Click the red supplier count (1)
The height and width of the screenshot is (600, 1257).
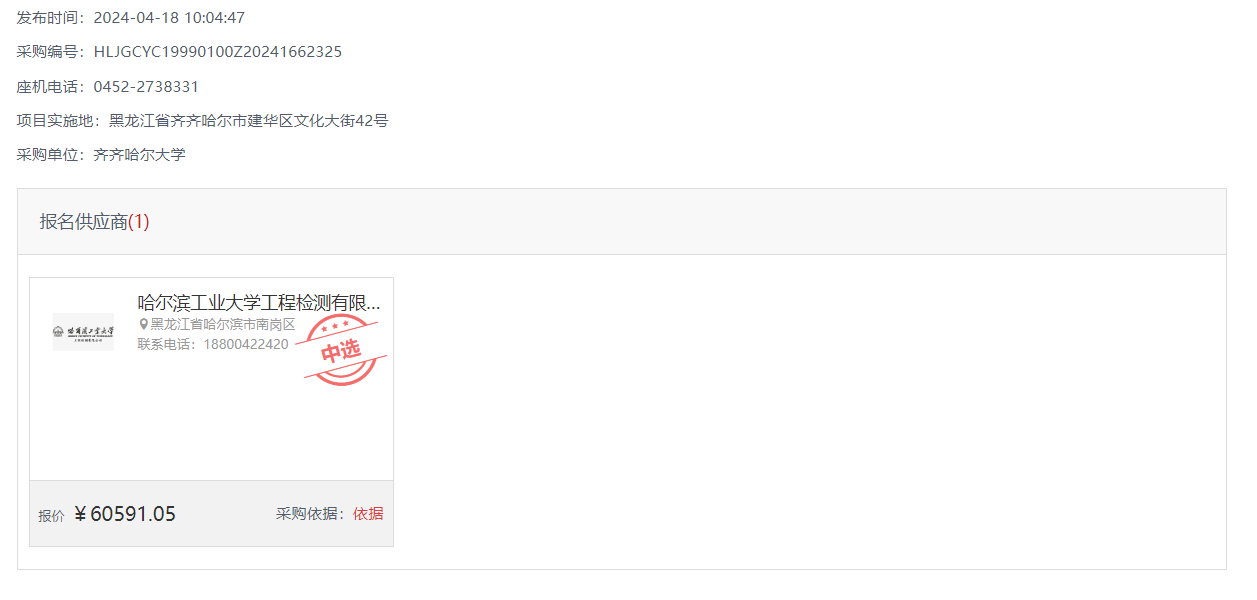(139, 222)
